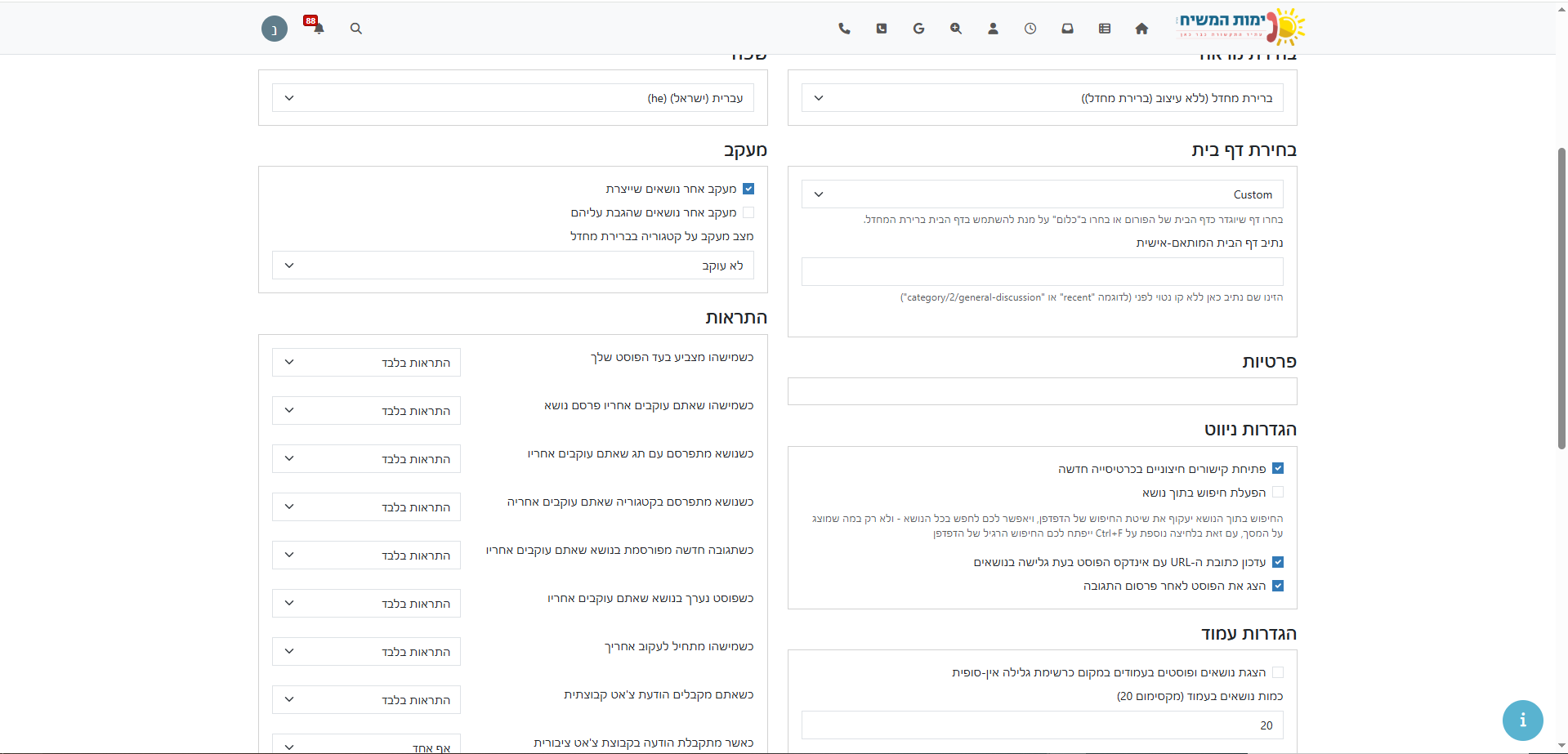The image size is (1568, 754).
Task: Click the search magnifier icon
Action: pyautogui.click(x=356, y=29)
